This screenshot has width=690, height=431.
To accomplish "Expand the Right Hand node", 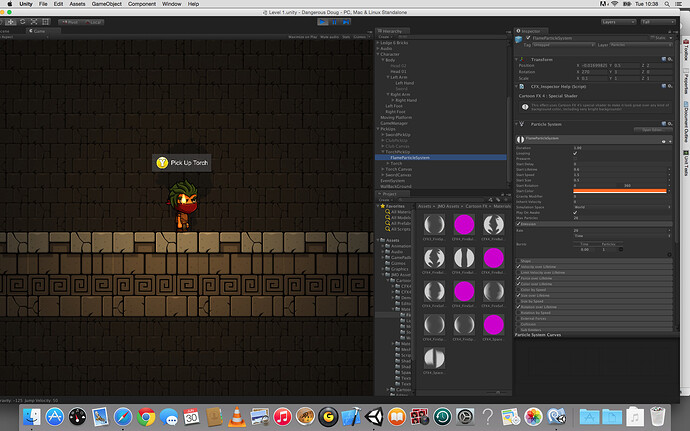I will (x=393, y=100).
